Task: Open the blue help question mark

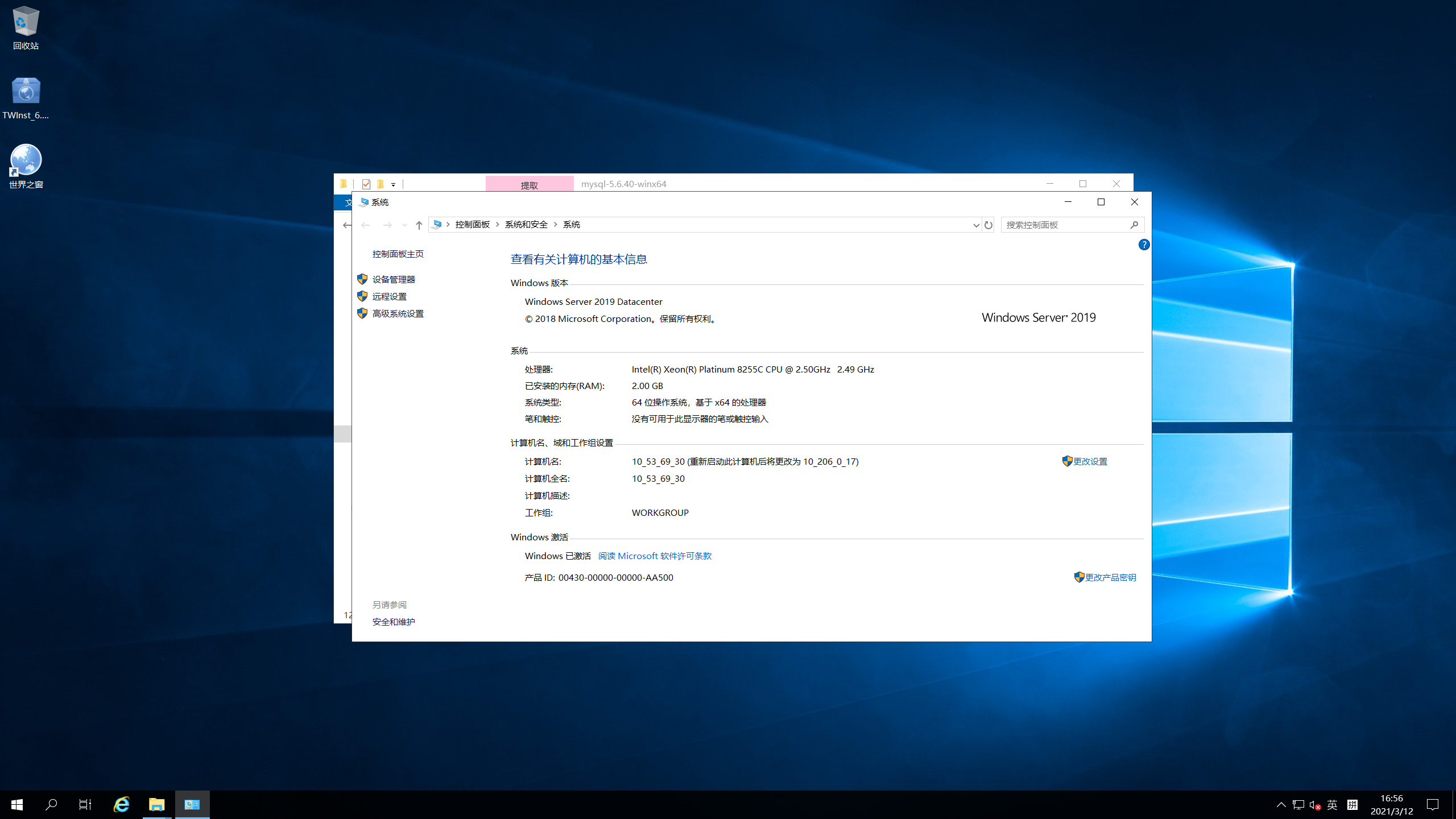Action: [1144, 245]
